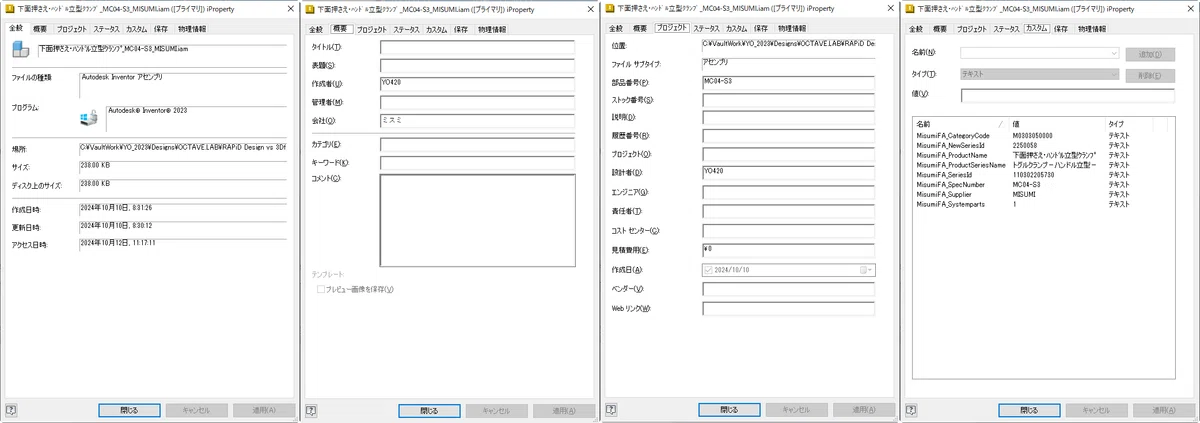Image resolution: width=1200 pixels, height=423 pixels.
Task: Click the キーワード(K) input field
Action: click(x=477, y=162)
